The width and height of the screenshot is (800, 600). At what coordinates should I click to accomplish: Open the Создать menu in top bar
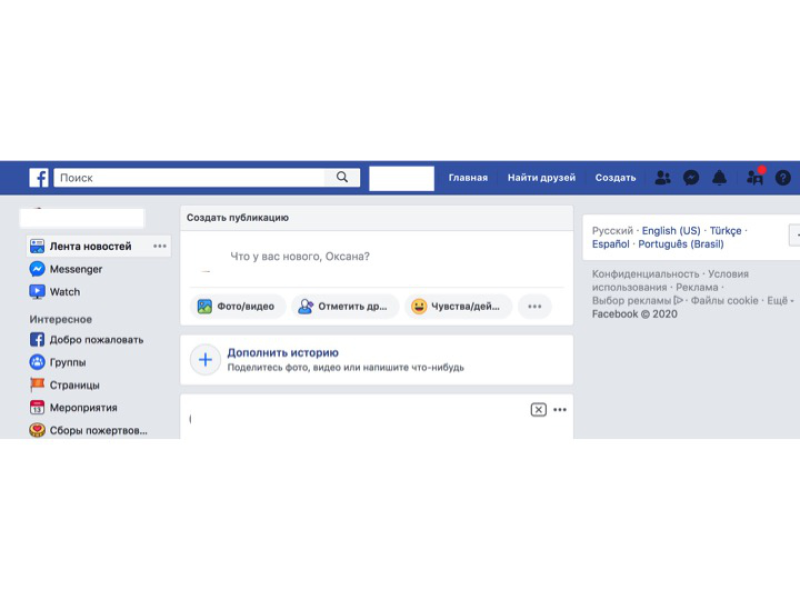[x=615, y=178]
